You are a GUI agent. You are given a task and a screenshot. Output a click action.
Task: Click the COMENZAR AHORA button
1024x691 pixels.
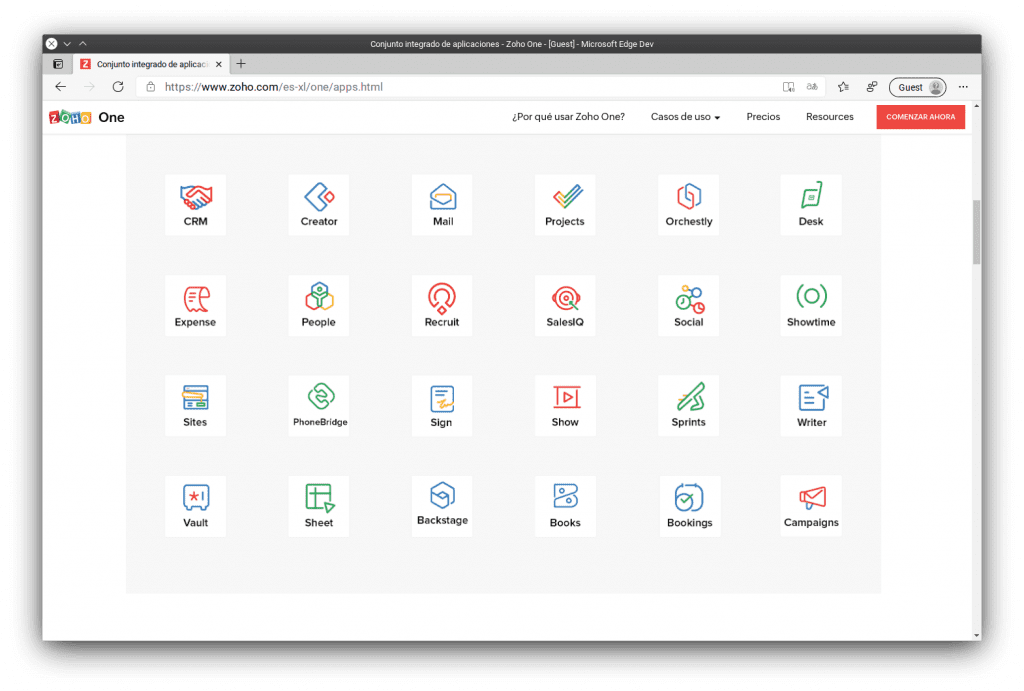point(920,117)
